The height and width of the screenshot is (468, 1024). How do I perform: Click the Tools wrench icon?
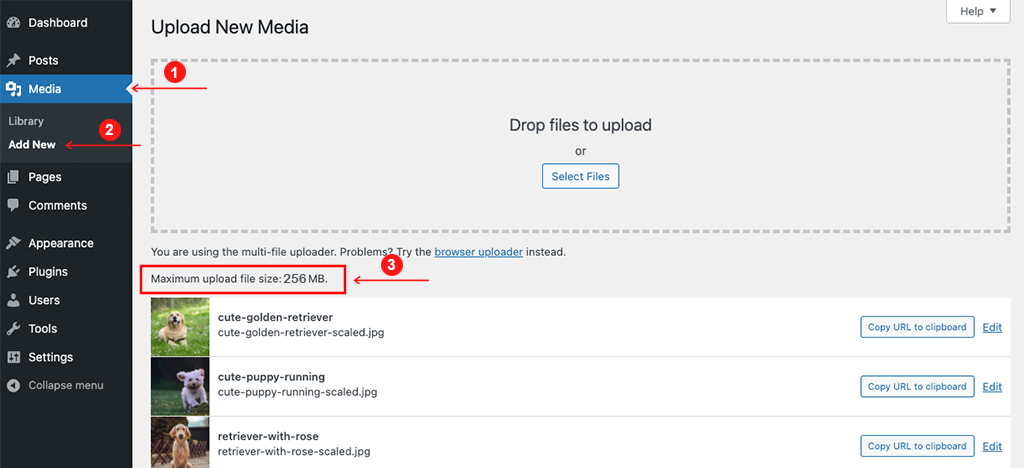click(x=14, y=329)
